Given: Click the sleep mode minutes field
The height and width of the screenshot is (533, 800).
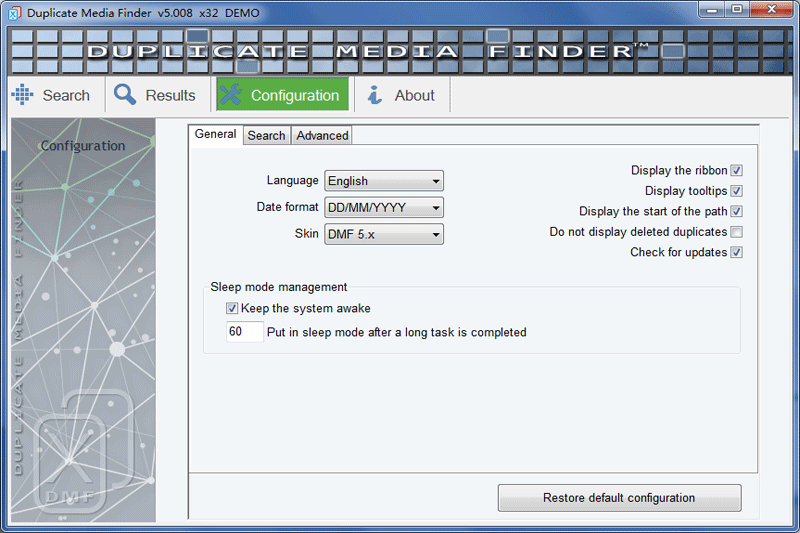Looking at the screenshot, I should click(244, 332).
